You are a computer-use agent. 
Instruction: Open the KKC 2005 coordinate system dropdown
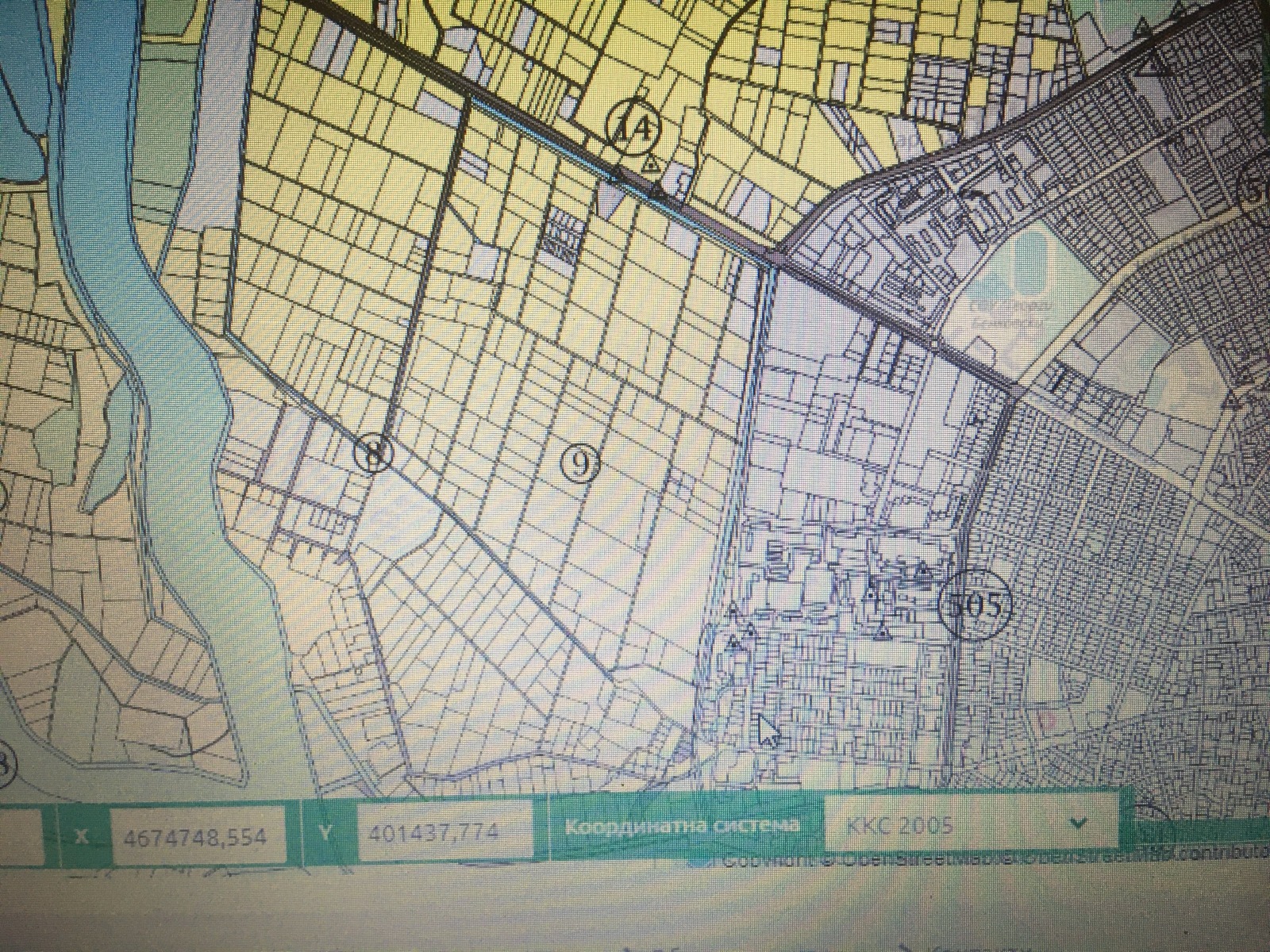pos(970,826)
